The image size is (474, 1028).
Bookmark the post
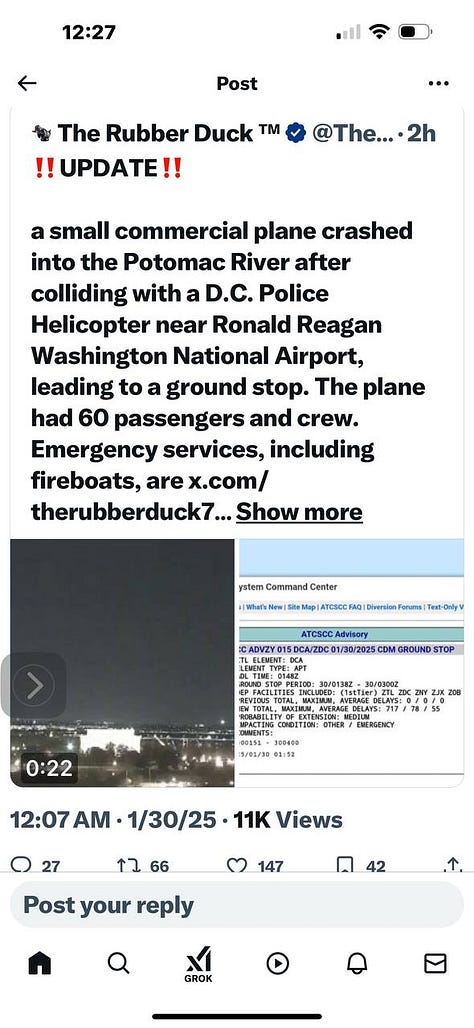coord(345,865)
